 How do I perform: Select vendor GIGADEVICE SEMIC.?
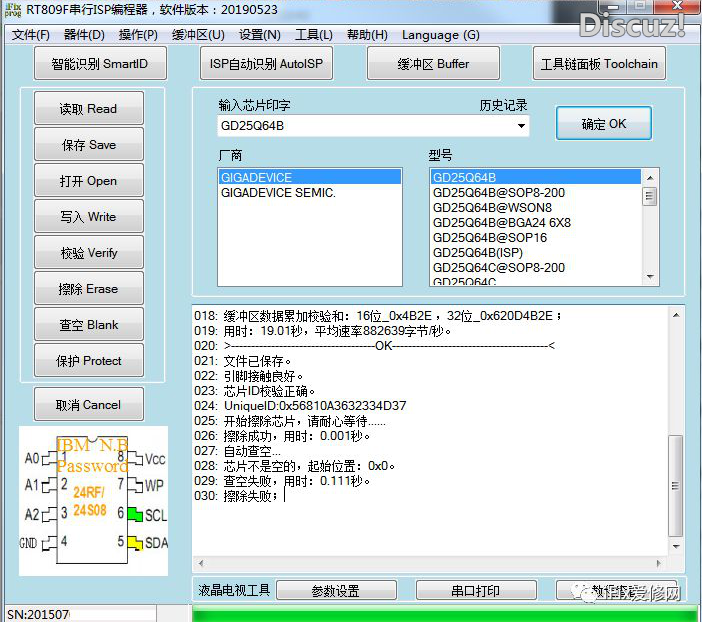click(309, 193)
